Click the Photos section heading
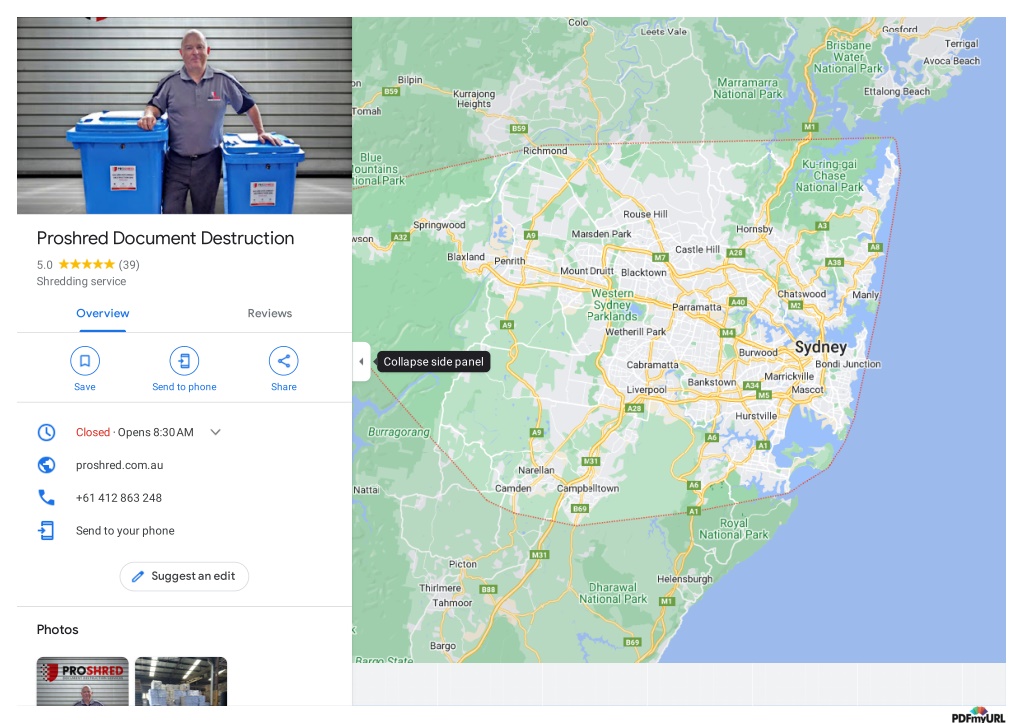 (57, 630)
